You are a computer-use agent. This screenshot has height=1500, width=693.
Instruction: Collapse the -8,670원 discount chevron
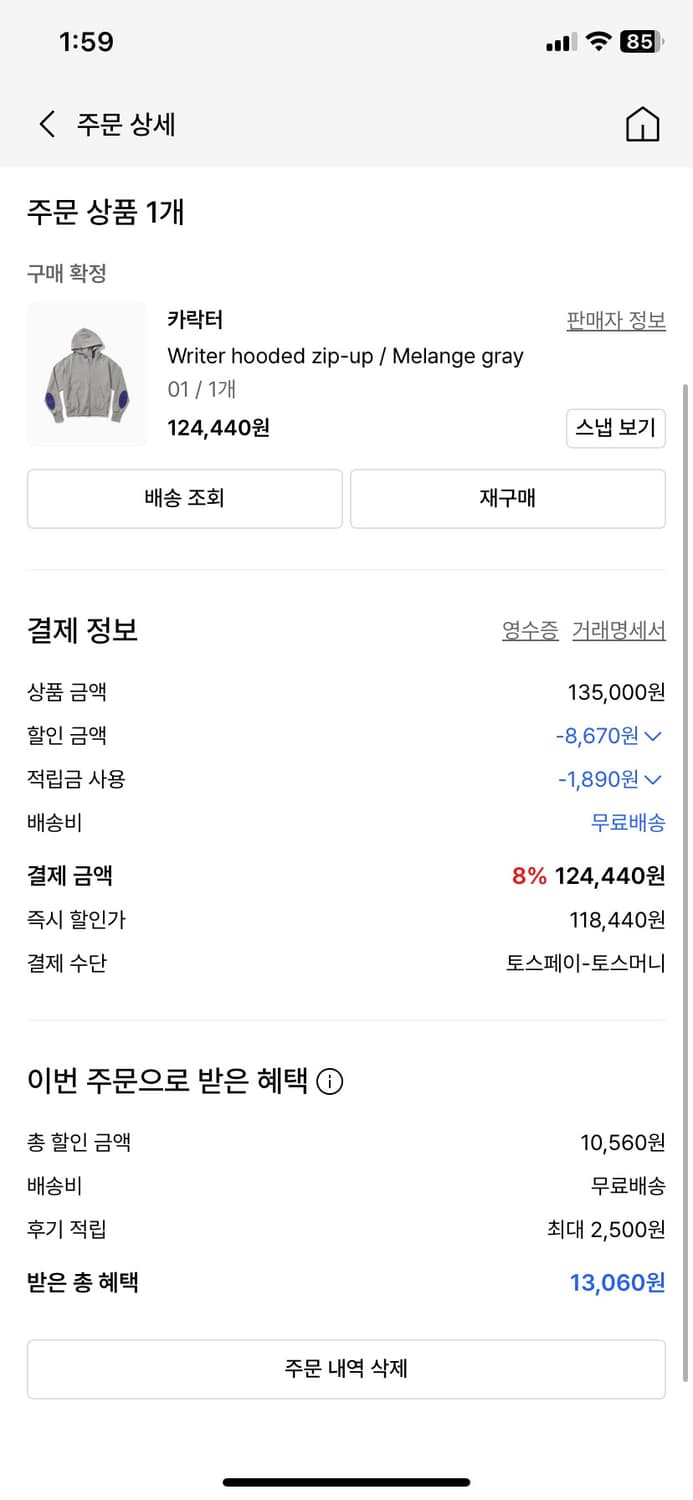(655, 735)
